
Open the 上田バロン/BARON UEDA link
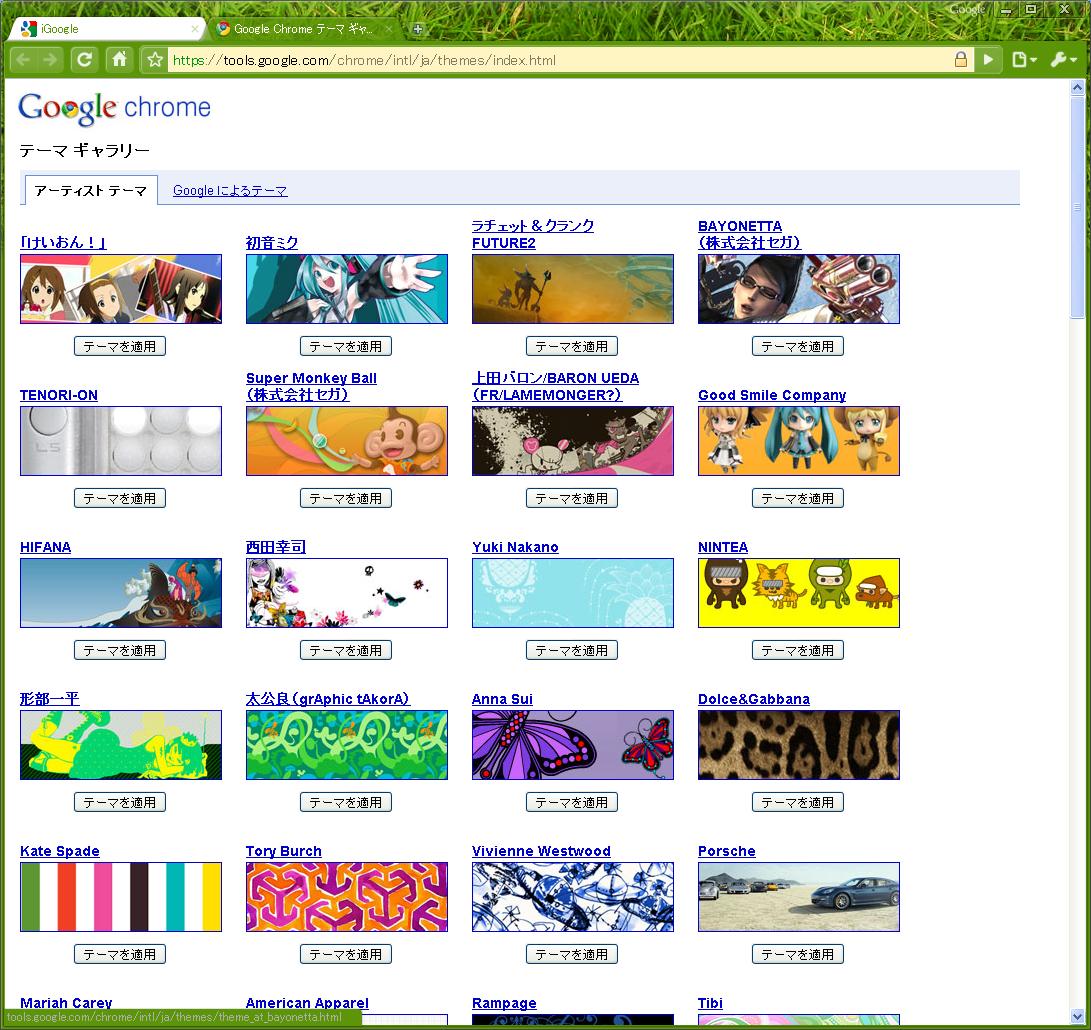(x=555, y=386)
